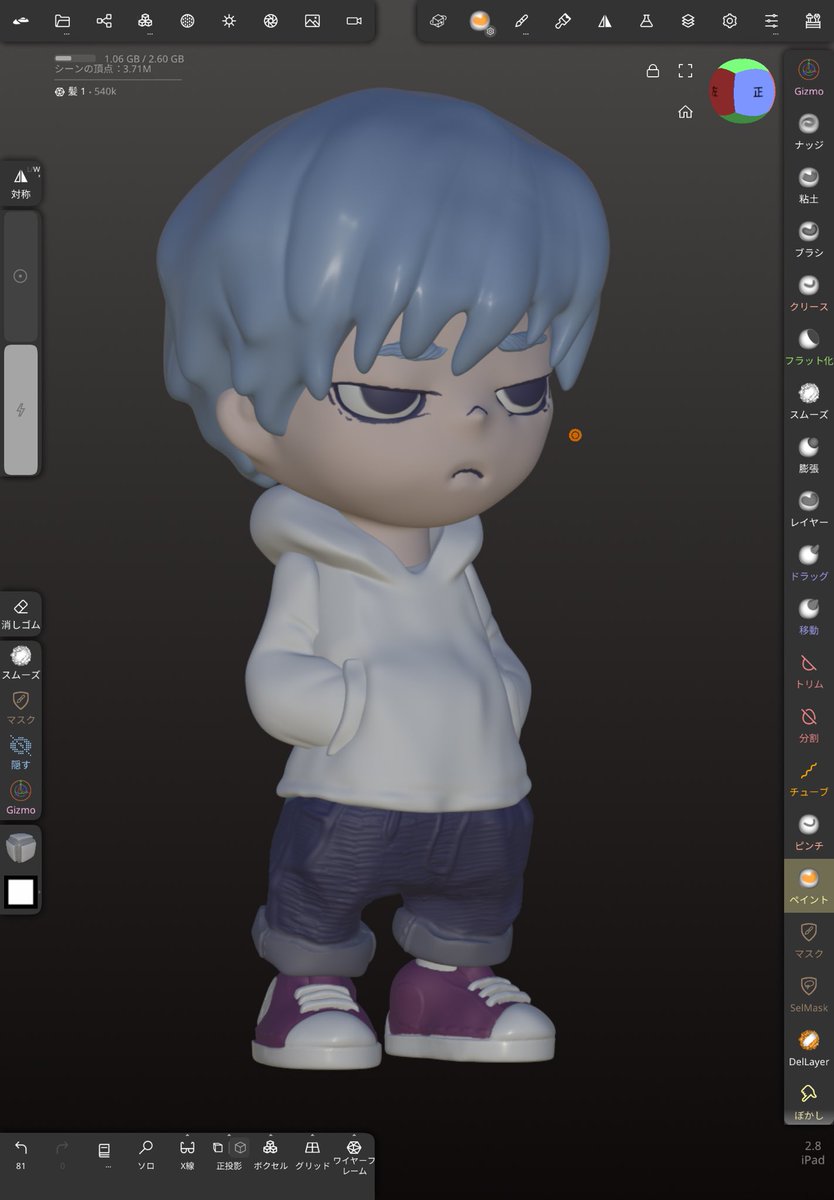Open the Nomad main menu logo

(x=21, y=20)
